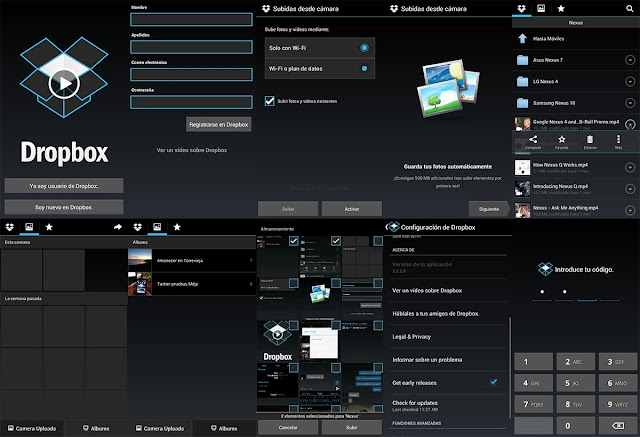Tap 'Ya soy usuario de Dropbox.' button

click(64, 186)
